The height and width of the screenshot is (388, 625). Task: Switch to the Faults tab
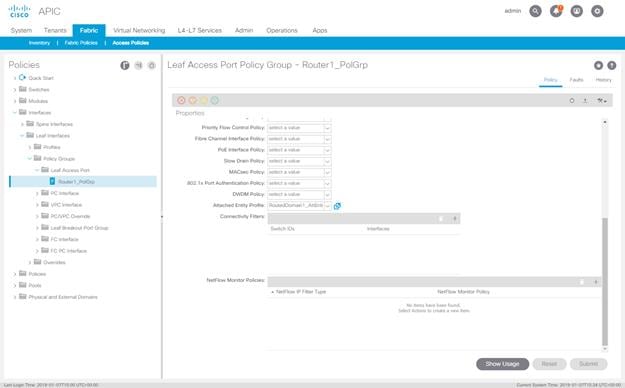pos(576,80)
